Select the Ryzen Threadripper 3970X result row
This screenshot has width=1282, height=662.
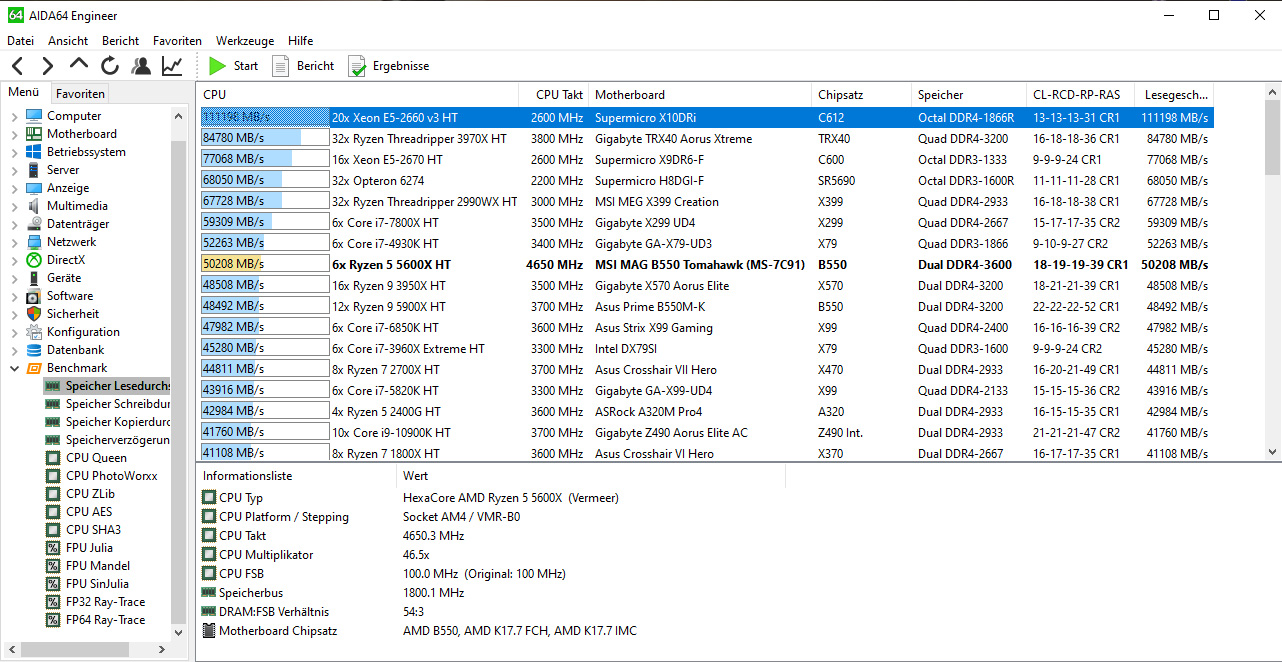[x=707, y=139]
